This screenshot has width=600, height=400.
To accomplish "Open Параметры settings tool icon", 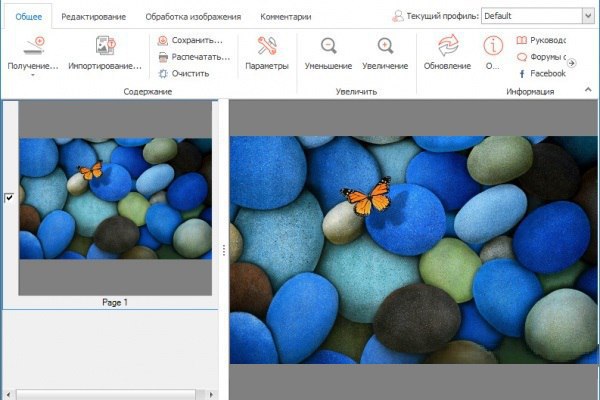I will [267, 46].
